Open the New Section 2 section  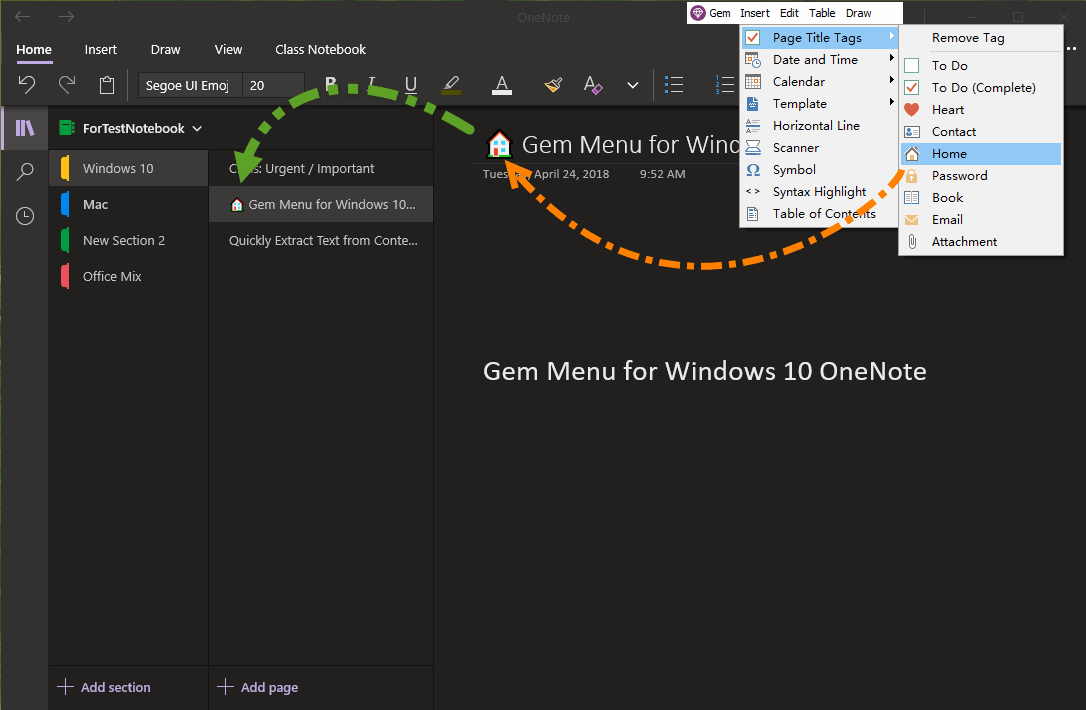coord(129,240)
